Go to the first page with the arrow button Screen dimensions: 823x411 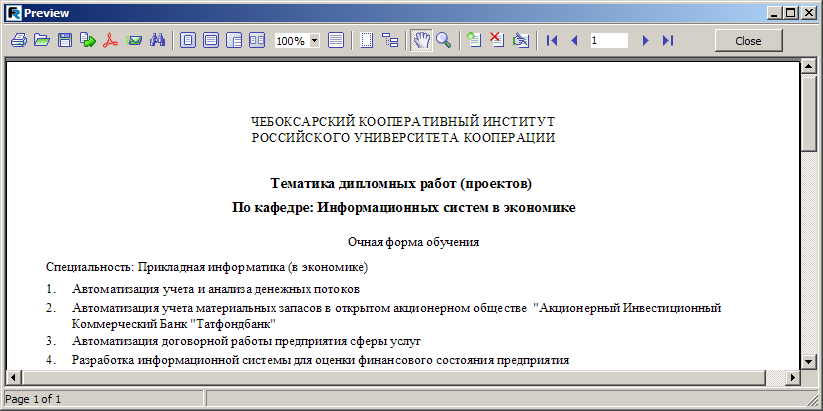click(551, 40)
